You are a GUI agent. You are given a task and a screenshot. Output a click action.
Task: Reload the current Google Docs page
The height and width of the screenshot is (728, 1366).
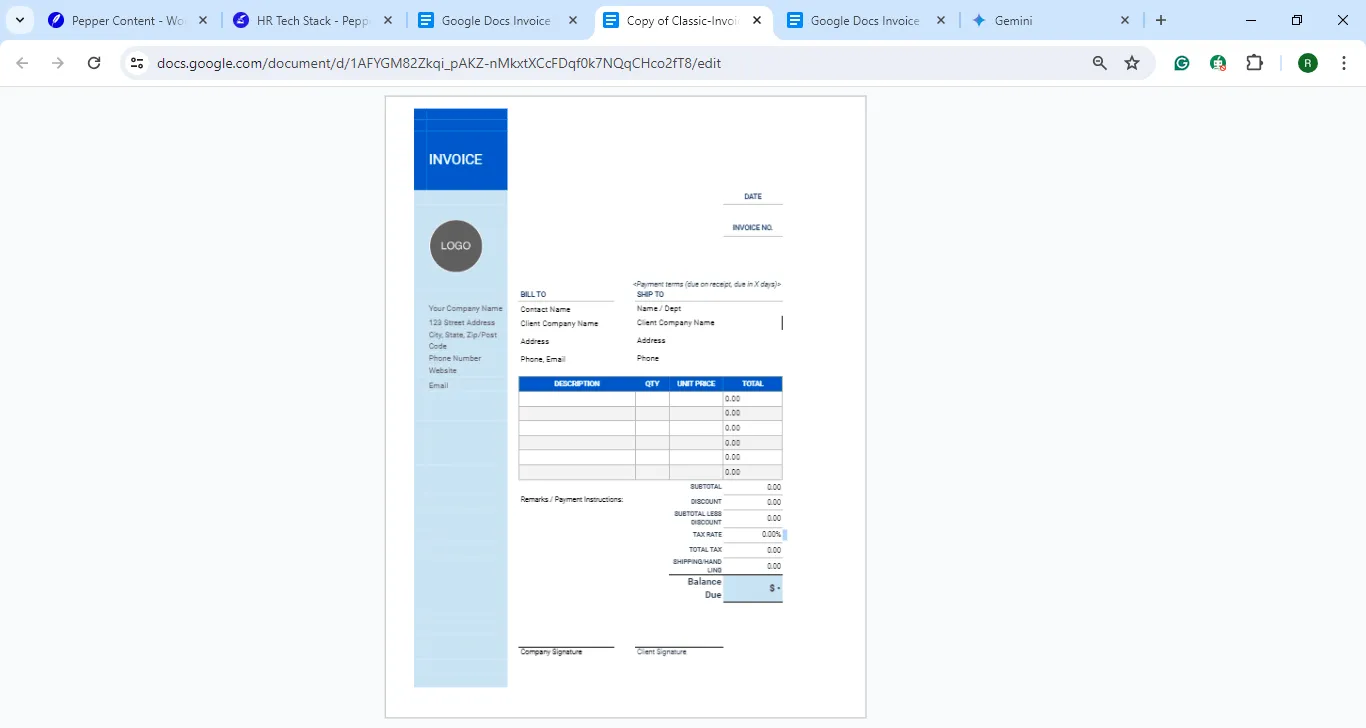pyautogui.click(x=94, y=63)
